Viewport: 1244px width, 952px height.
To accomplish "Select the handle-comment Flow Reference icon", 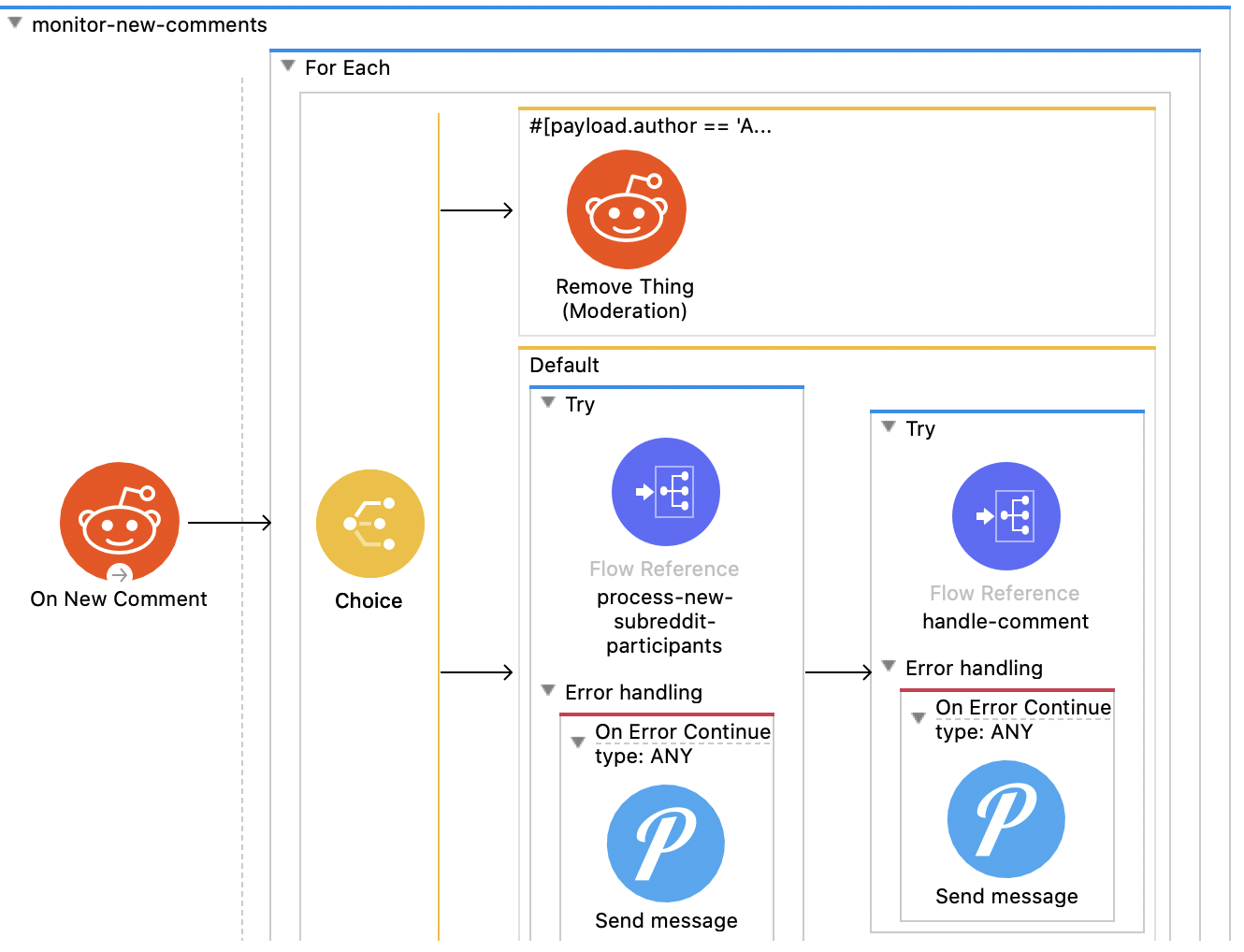I will tap(1006, 516).
